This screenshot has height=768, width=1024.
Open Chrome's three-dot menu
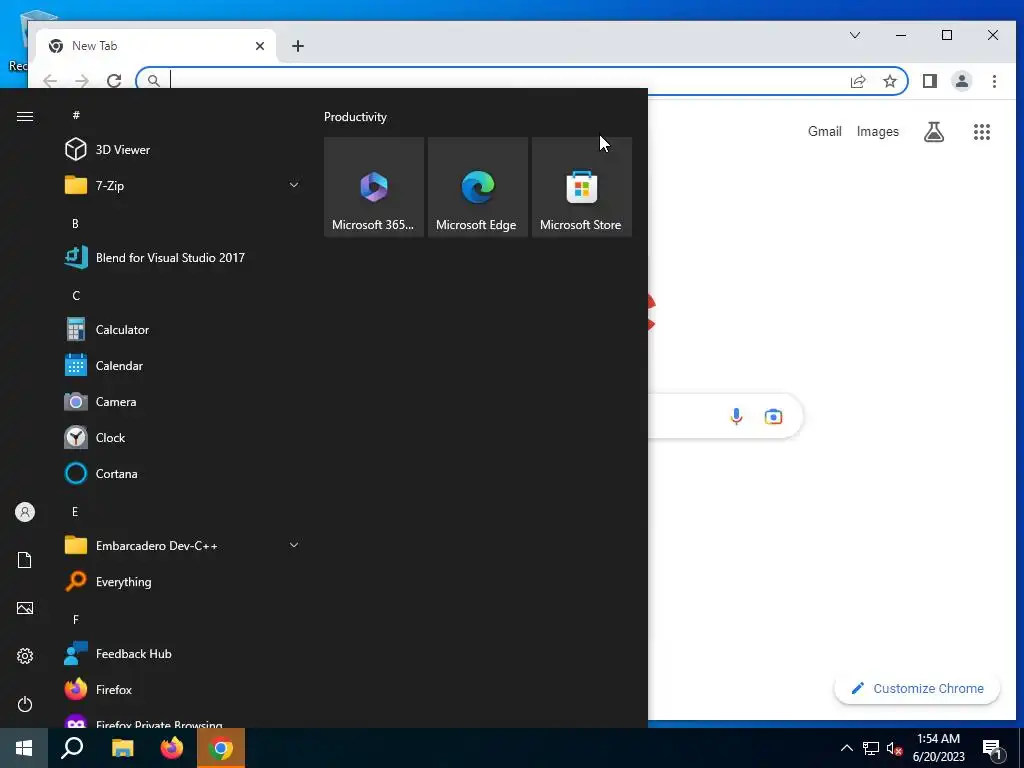point(994,81)
